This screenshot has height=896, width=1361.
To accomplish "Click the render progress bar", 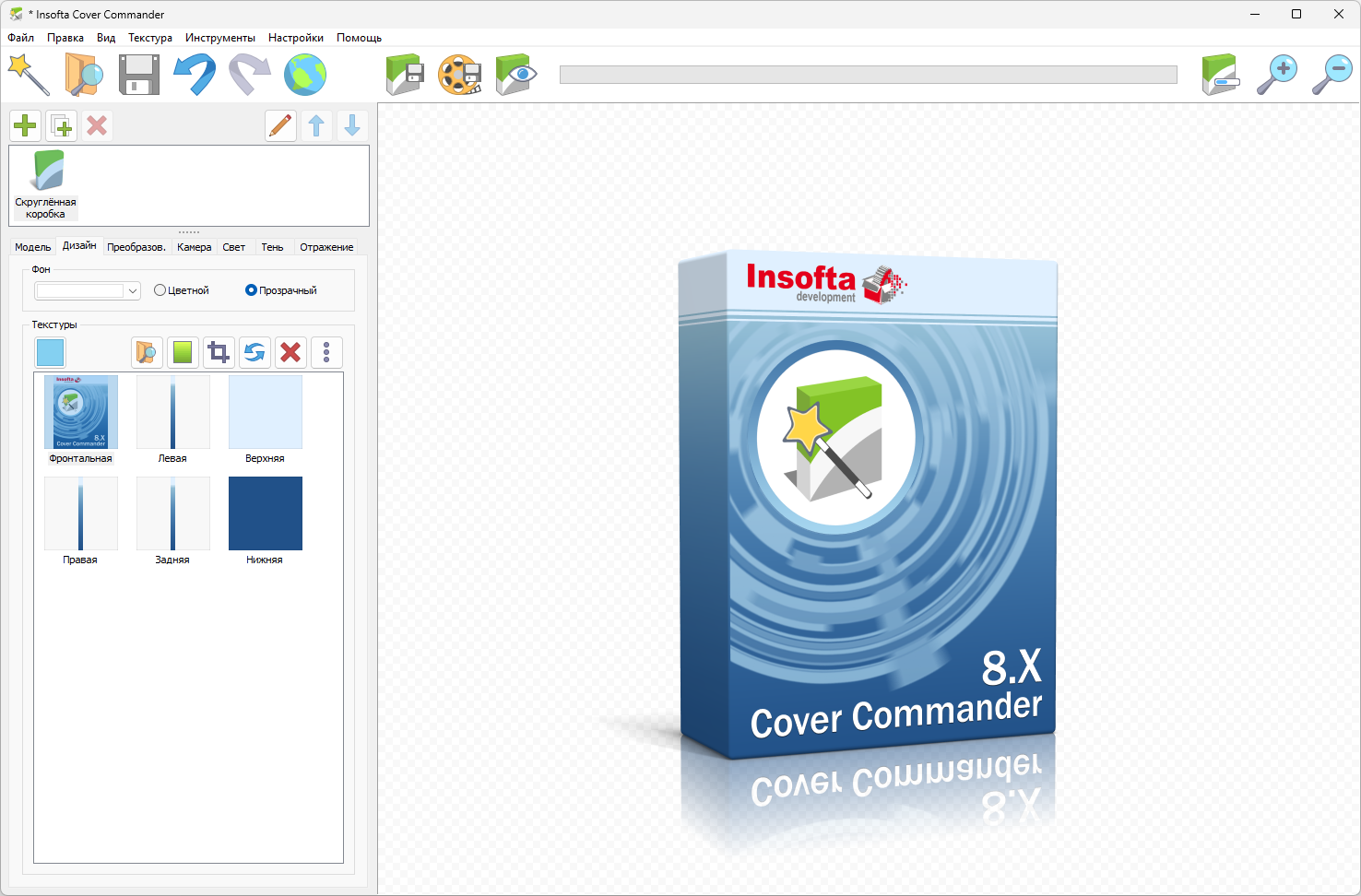I will coord(869,75).
